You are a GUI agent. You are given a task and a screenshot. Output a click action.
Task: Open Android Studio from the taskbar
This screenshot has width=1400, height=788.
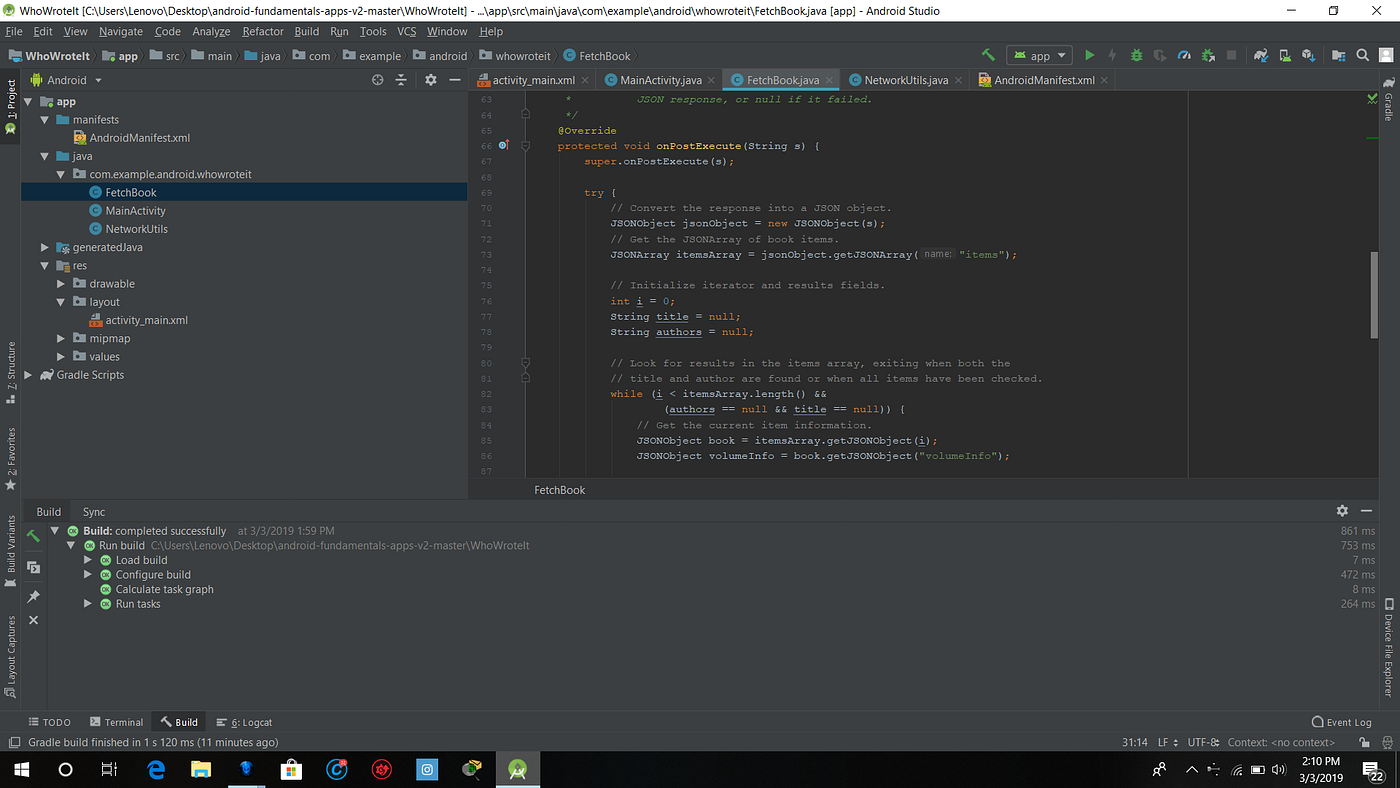[518, 769]
